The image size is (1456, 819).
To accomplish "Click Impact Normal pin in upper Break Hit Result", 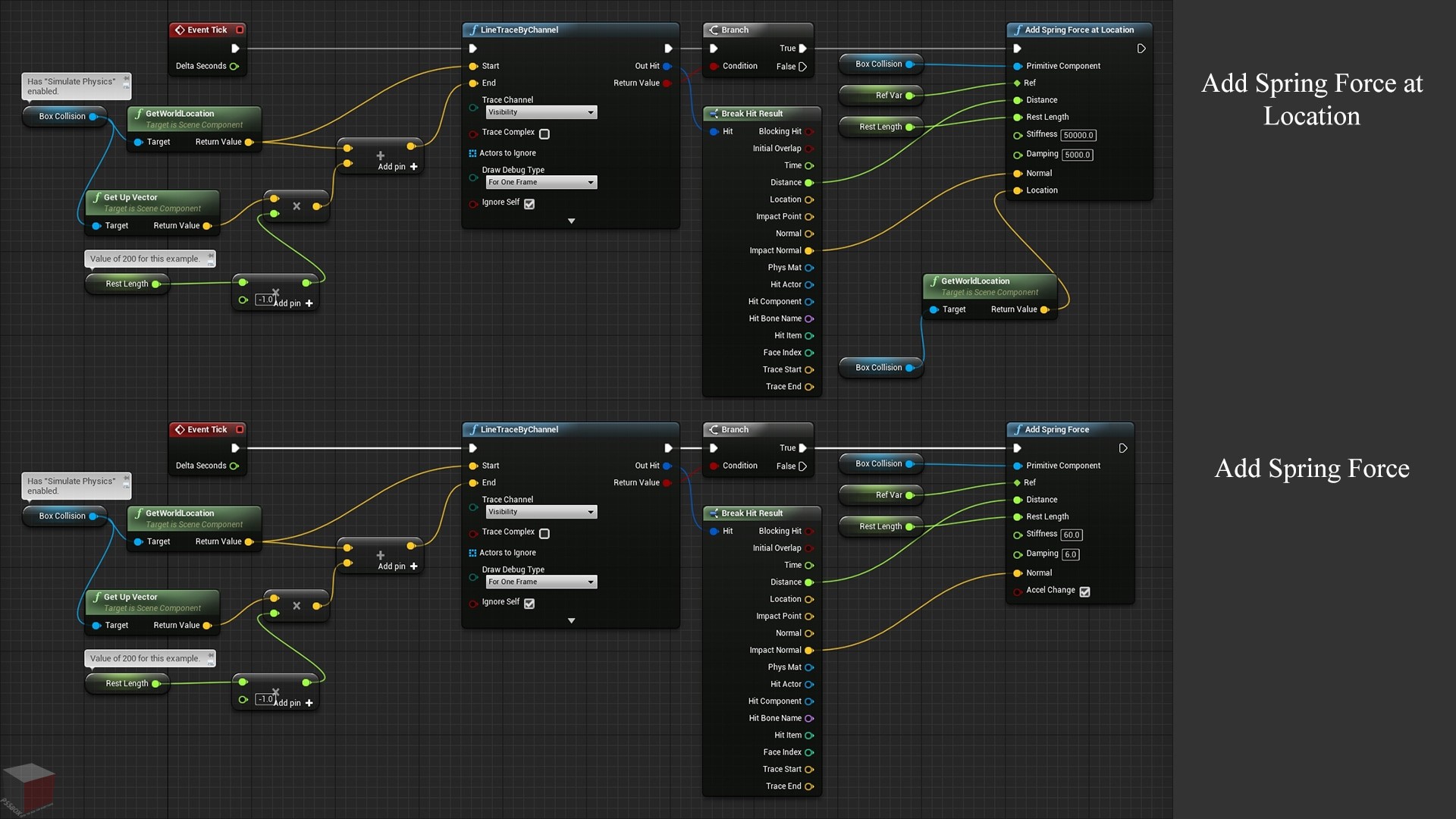I will tap(809, 251).
